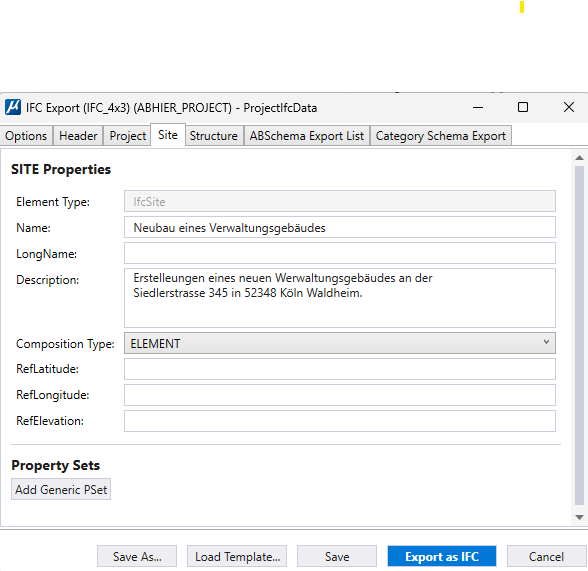Open the ABSchema Export List tab

click(307, 136)
